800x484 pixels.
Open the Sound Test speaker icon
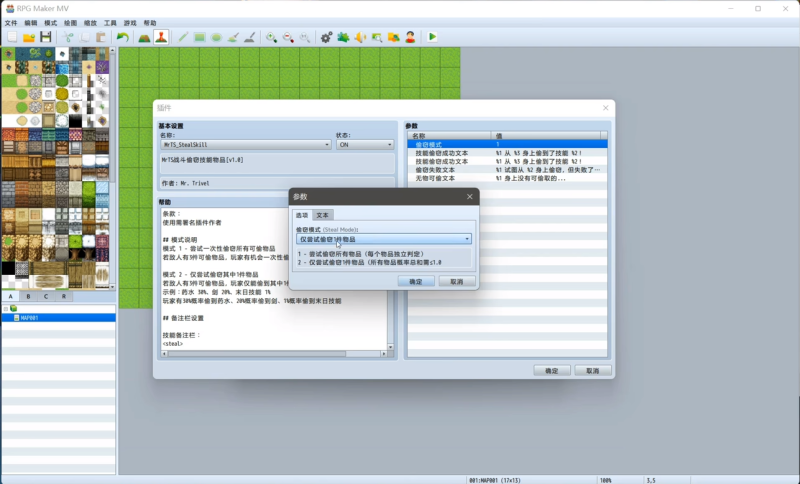point(360,37)
